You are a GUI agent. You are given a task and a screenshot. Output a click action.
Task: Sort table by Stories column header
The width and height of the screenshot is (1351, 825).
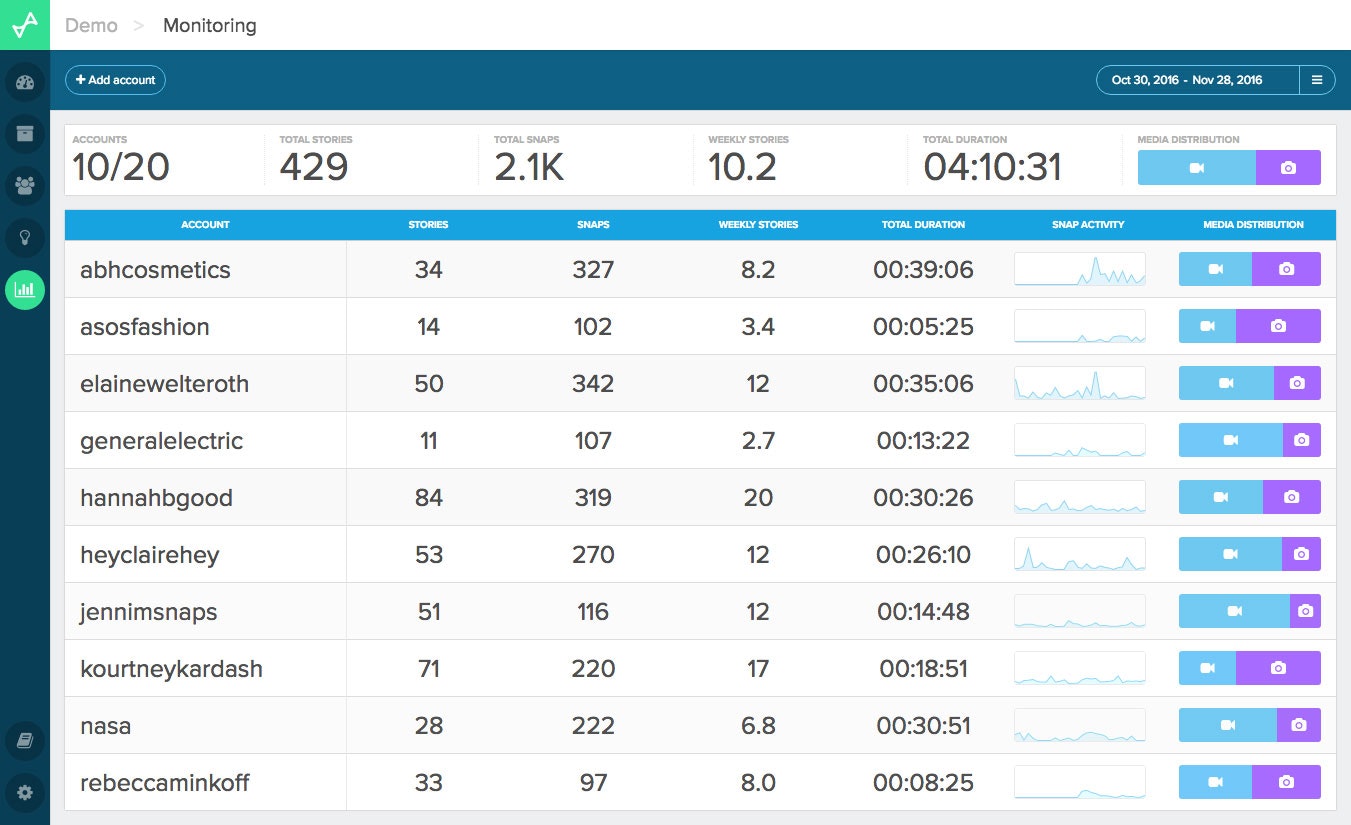coord(428,225)
